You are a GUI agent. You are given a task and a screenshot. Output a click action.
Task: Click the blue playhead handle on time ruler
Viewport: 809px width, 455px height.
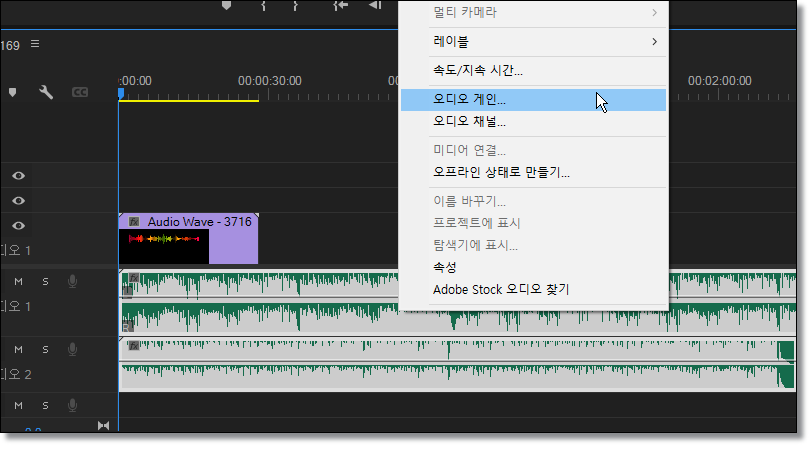click(x=121, y=93)
